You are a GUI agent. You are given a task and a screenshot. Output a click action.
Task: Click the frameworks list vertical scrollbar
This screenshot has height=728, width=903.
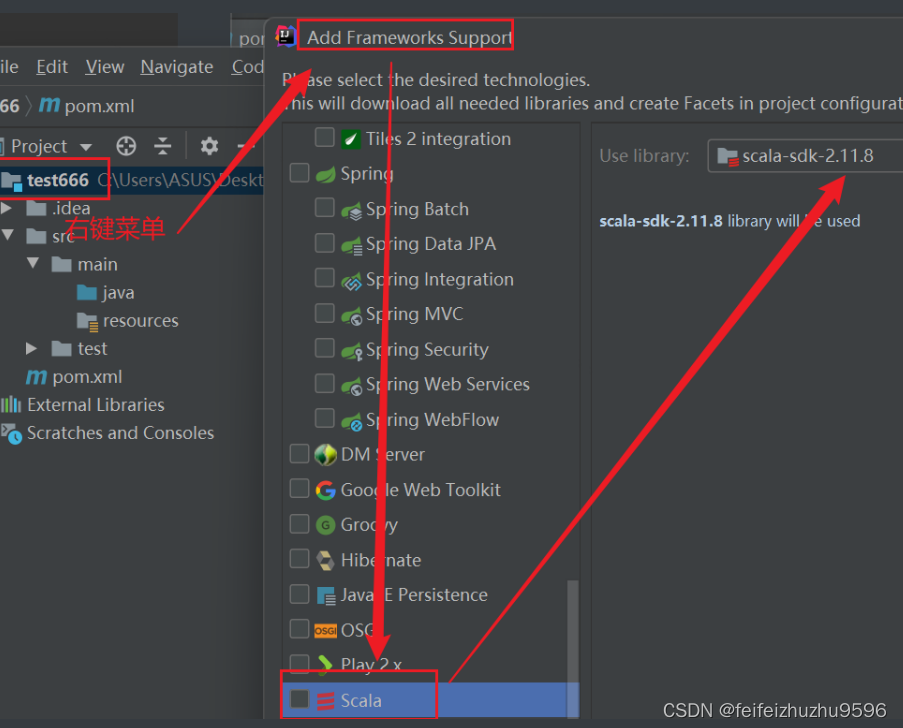tap(573, 648)
